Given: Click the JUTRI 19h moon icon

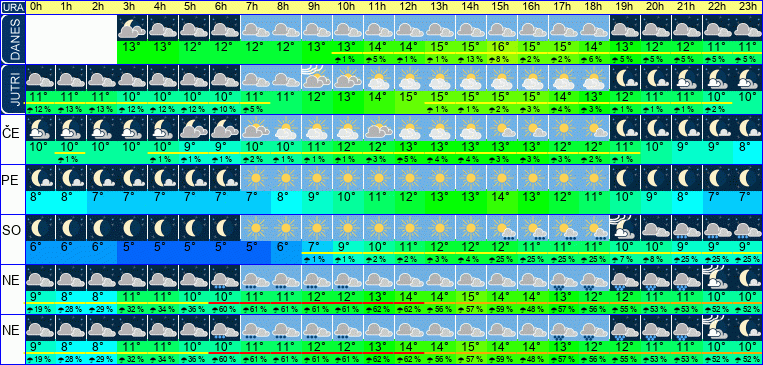Looking at the screenshot, I should coord(625,78).
